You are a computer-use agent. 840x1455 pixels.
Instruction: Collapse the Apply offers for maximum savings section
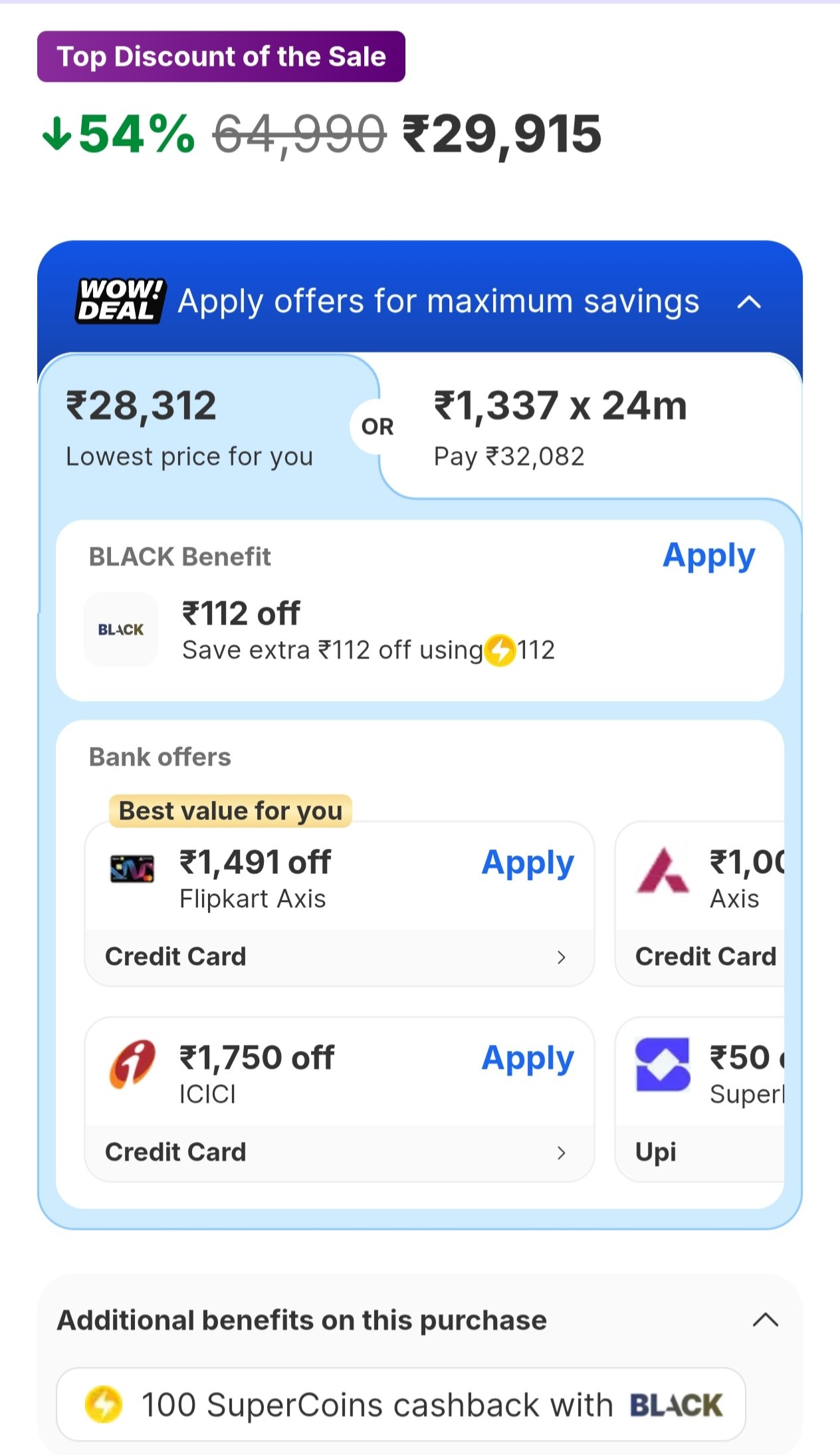pyautogui.click(x=749, y=302)
